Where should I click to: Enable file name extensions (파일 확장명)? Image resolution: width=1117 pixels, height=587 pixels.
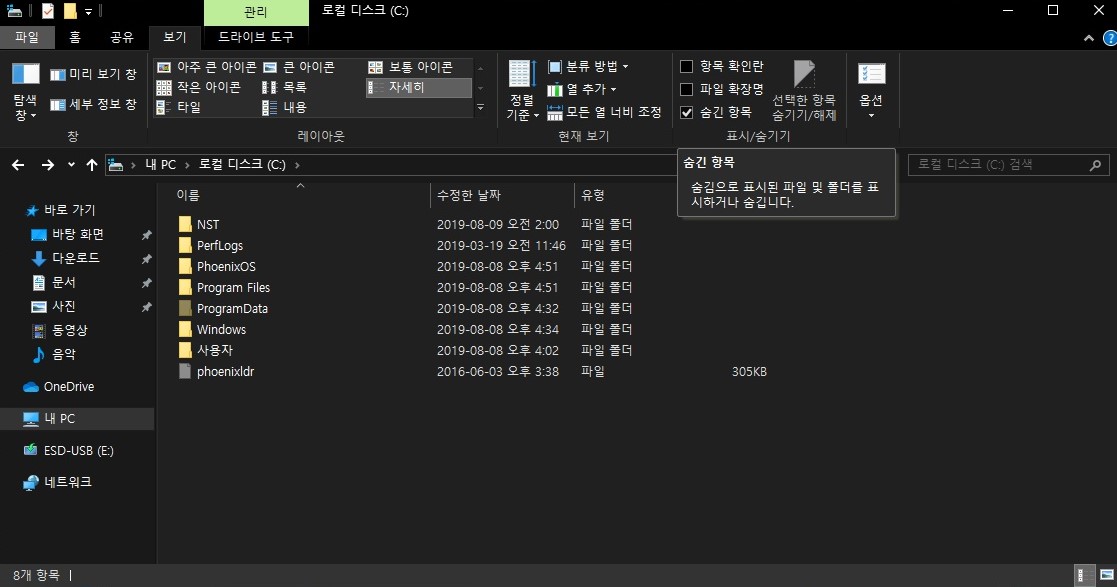pos(688,88)
